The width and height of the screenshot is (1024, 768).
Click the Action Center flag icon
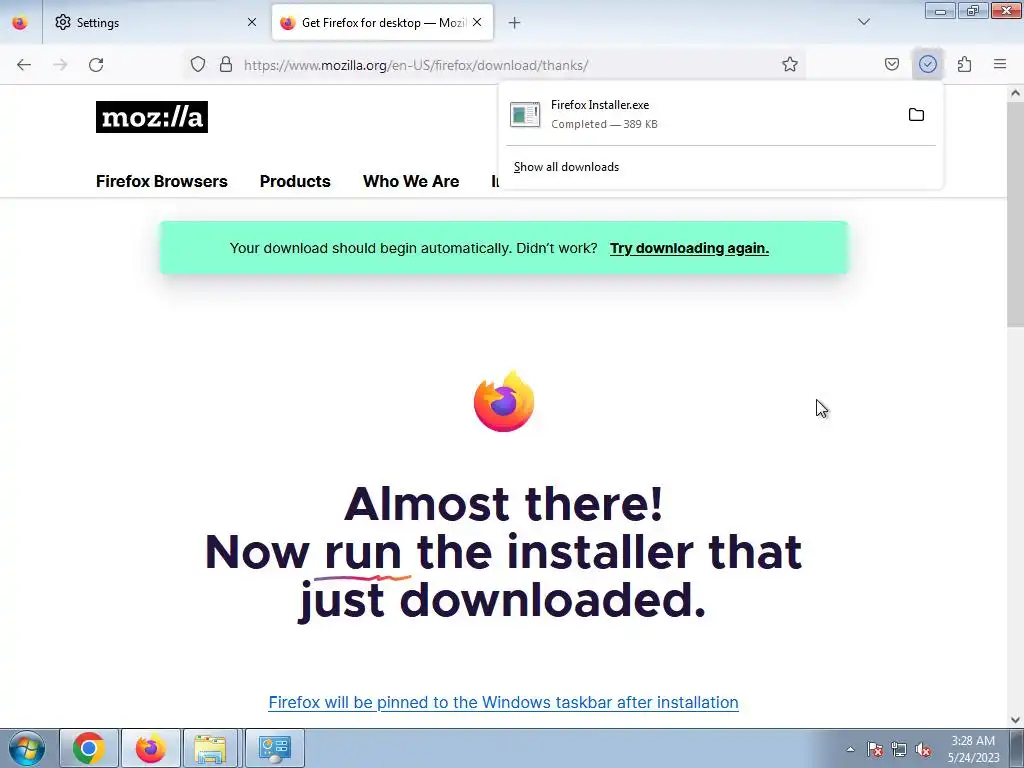click(x=875, y=749)
